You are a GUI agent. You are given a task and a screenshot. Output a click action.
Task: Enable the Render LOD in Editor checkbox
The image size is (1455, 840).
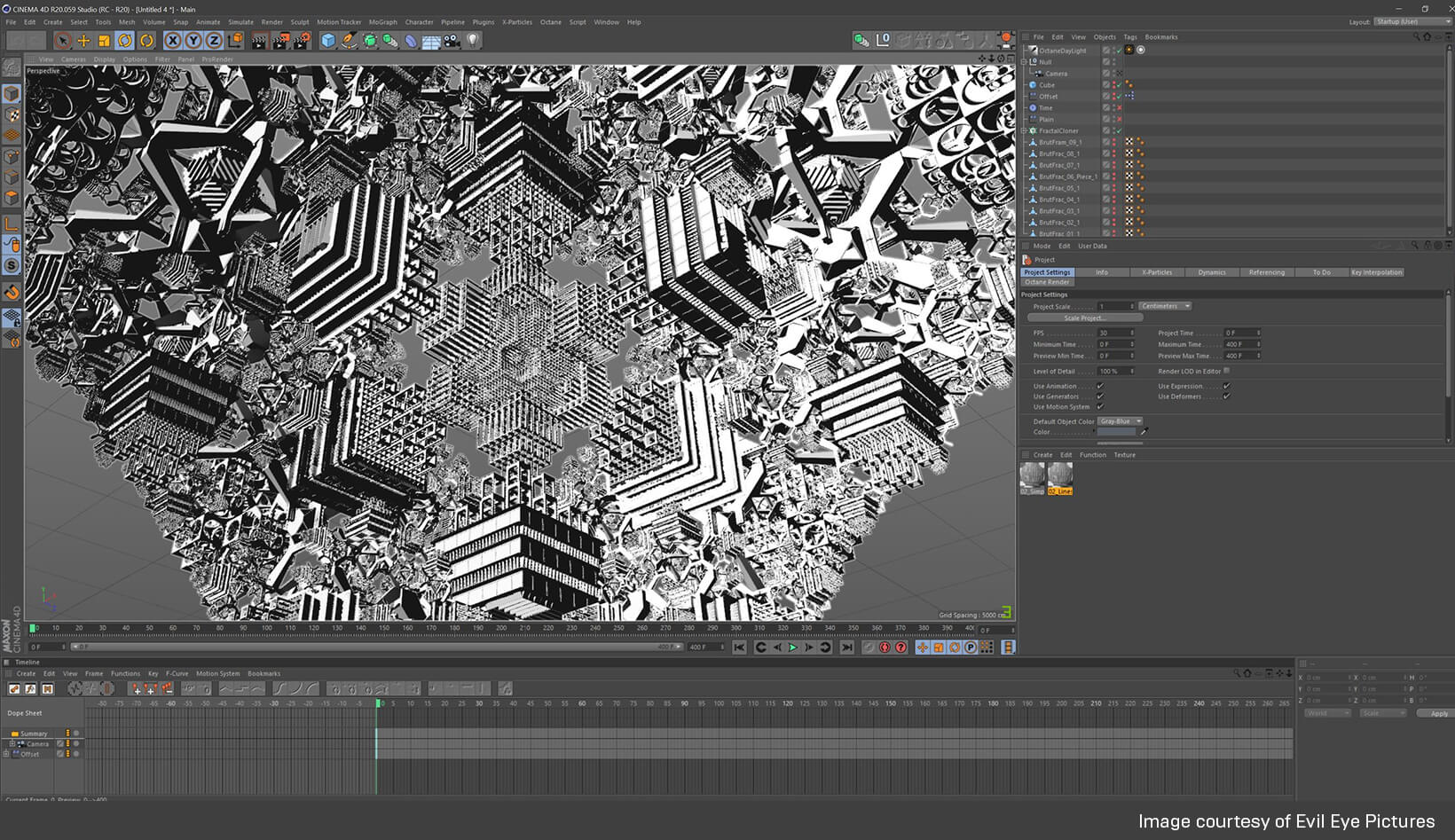pyautogui.click(x=1228, y=372)
